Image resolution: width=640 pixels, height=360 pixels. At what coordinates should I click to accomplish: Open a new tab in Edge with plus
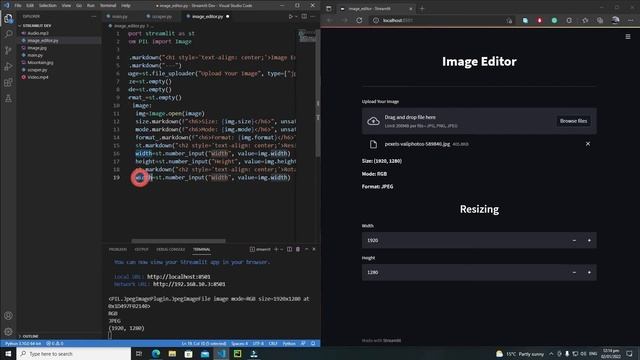tap(422, 8)
